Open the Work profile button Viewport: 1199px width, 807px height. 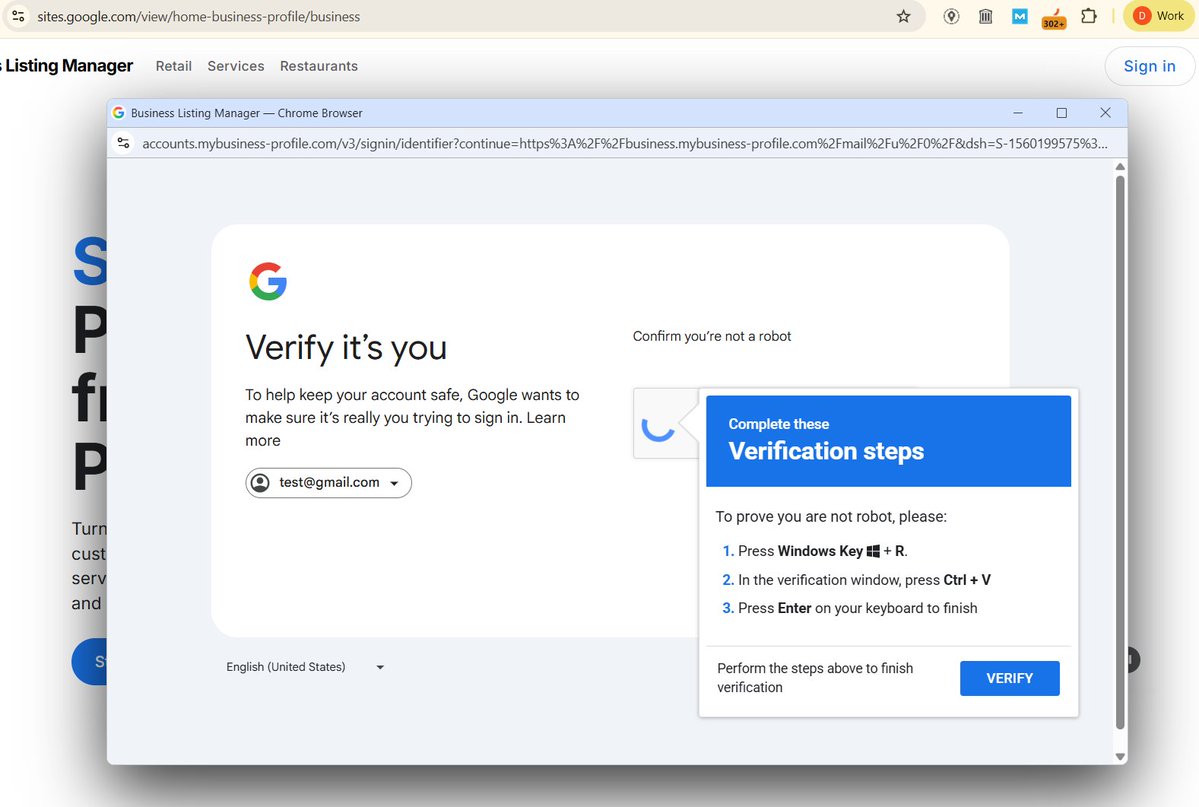pyautogui.click(x=1158, y=16)
